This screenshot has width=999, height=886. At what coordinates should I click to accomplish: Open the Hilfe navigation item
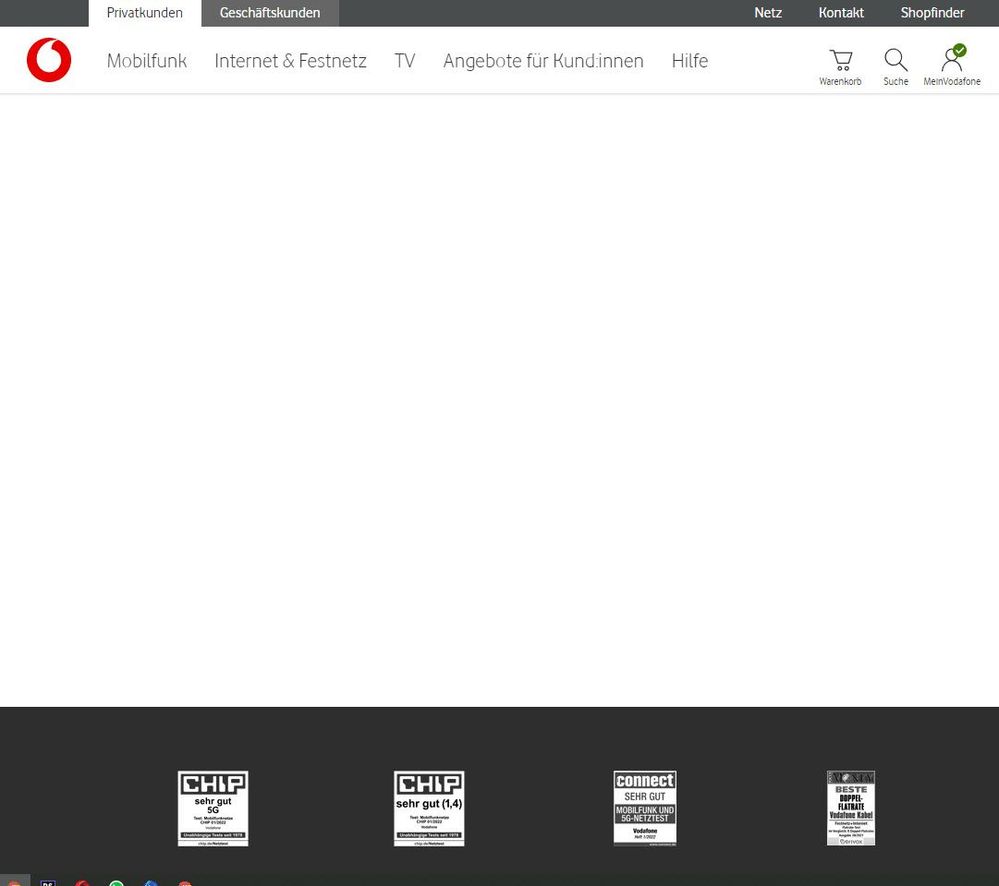[x=689, y=61]
